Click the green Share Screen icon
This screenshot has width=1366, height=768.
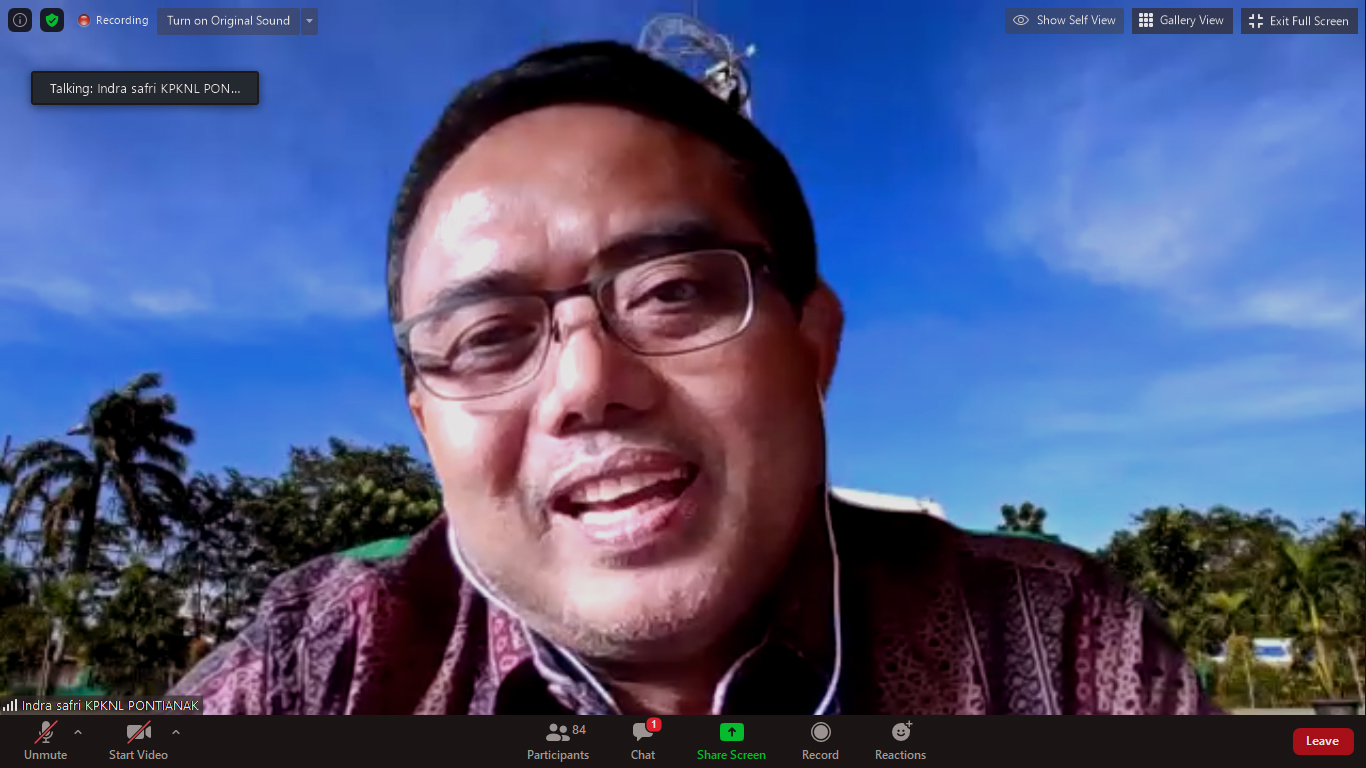pyautogui.click(x=731, y=733)
